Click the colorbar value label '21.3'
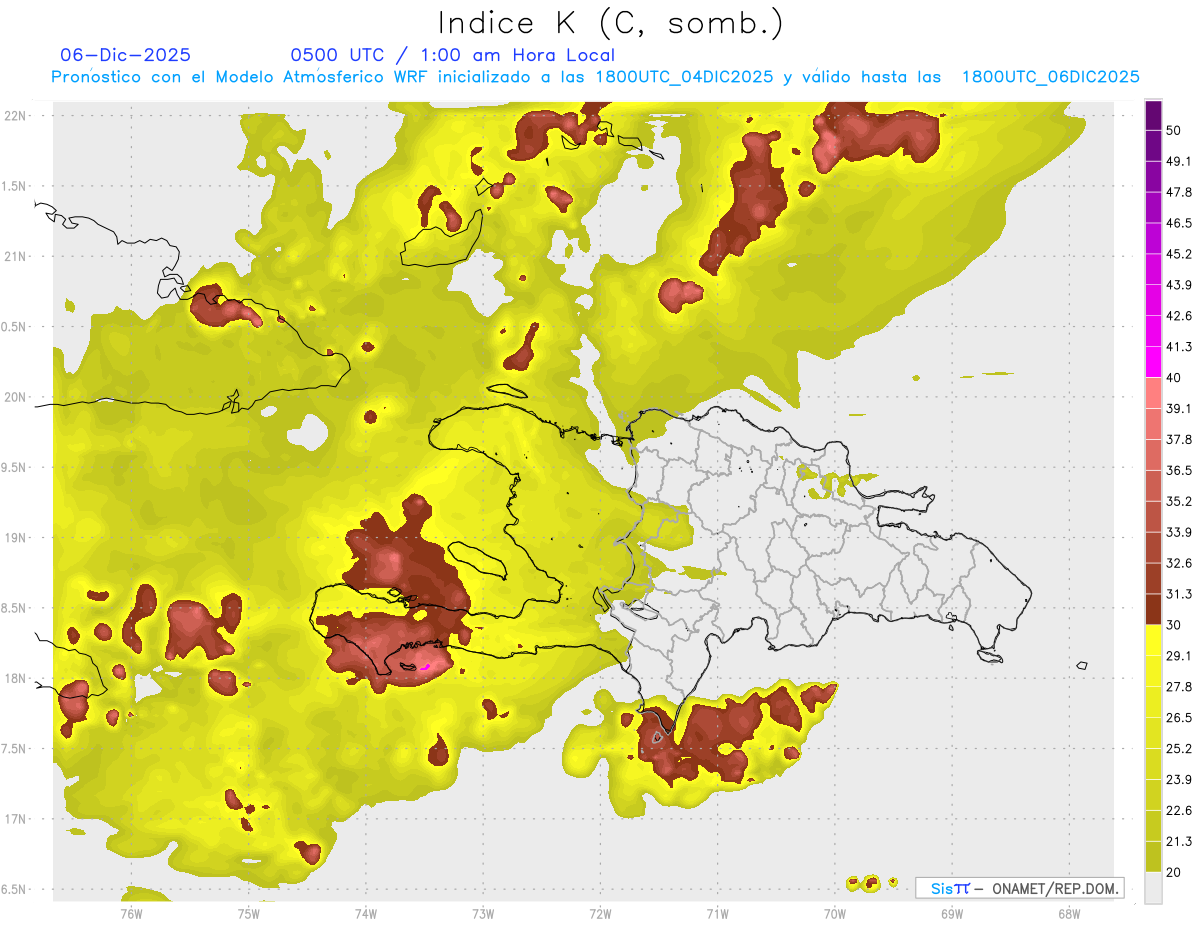This screenshot has width=1200, height=927. 1178,840
